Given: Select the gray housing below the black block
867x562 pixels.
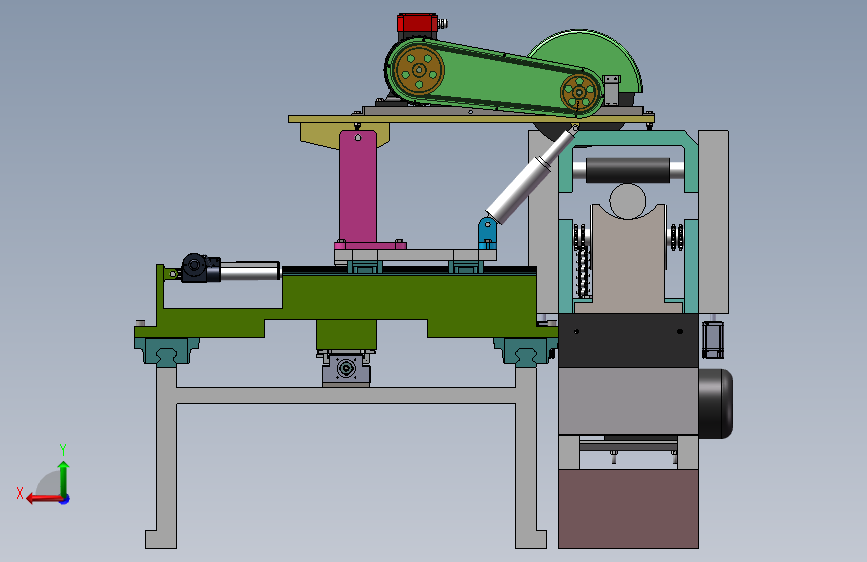Looking at the screenshot, I should pos(628,400).
